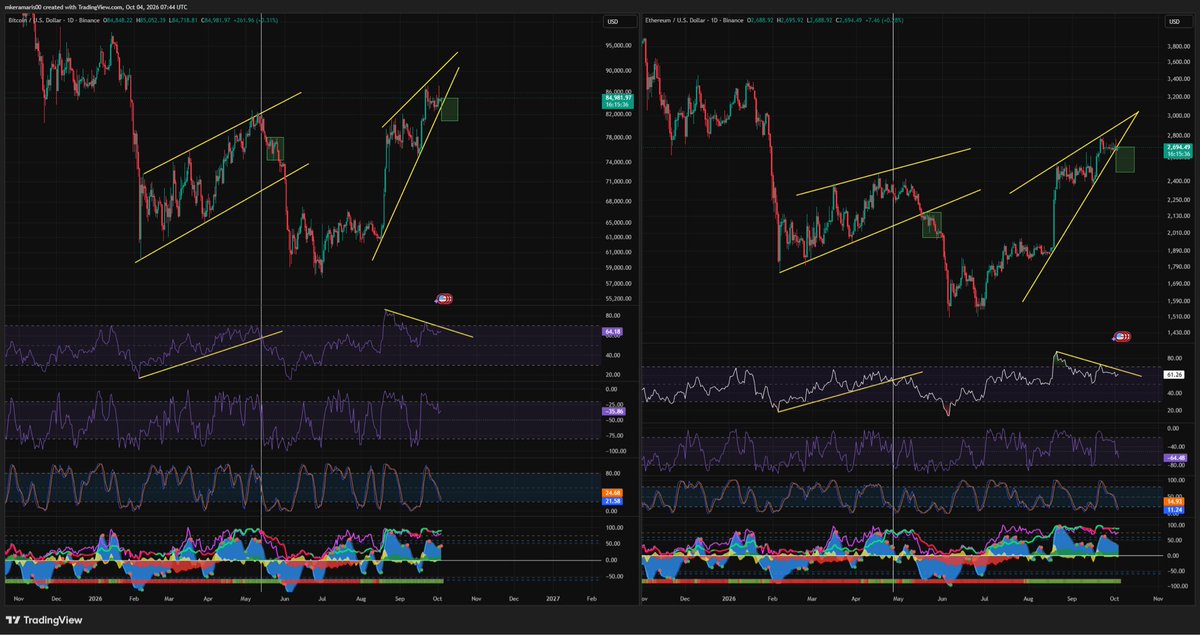
Task: Click the economic event flag icon on Bitcoin chart
Action: [x=444, y=298]
